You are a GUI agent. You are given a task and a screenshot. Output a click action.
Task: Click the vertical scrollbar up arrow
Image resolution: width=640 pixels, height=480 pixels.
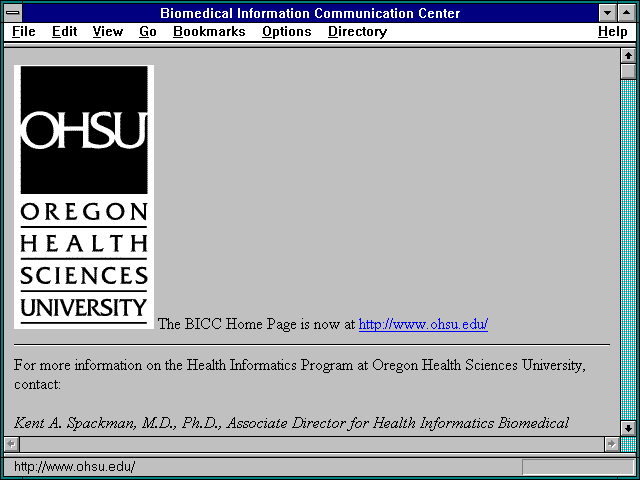[628, 56]
